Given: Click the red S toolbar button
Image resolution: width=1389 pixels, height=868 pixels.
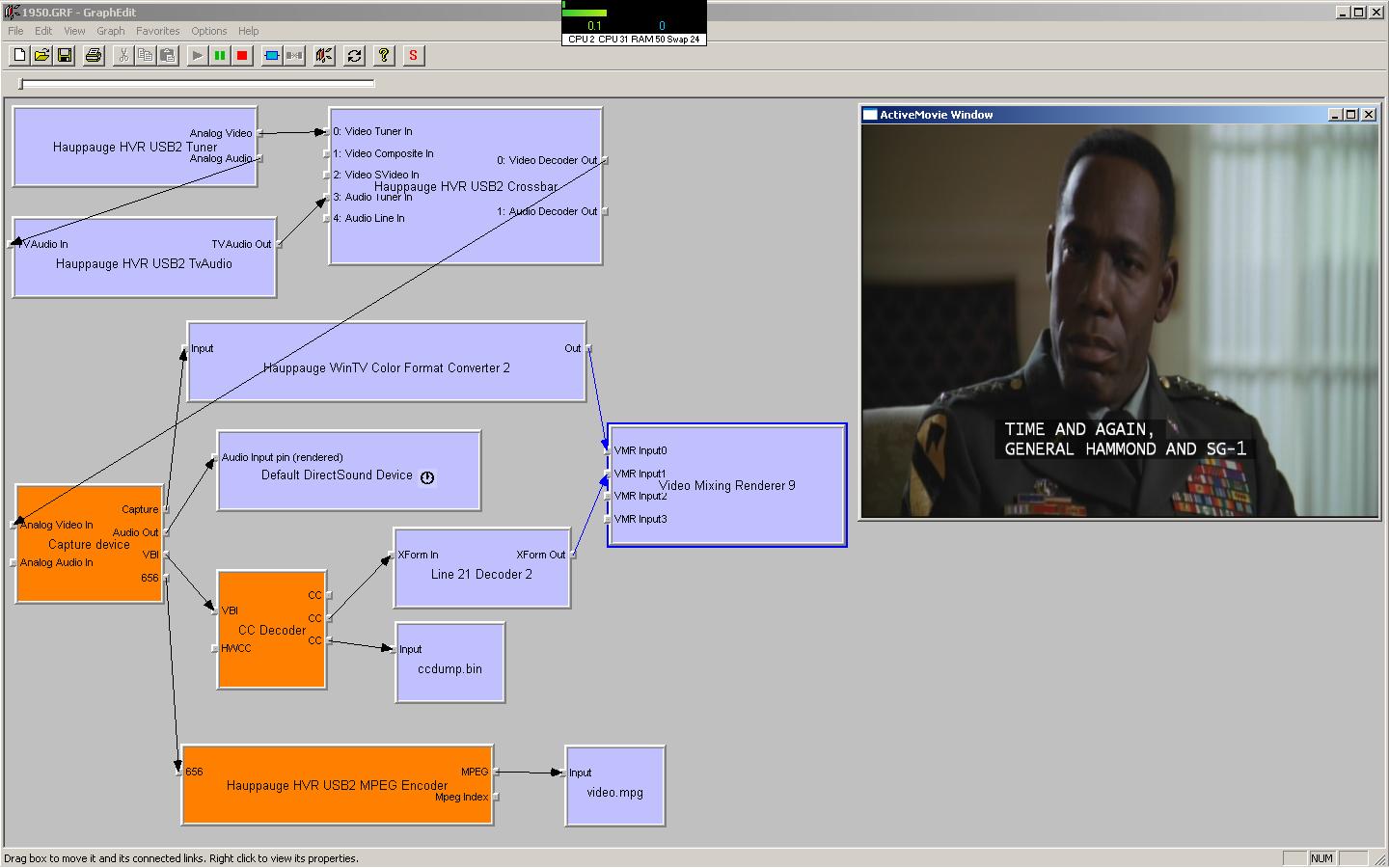Looking at the screenshot, I should click(413, 56).
